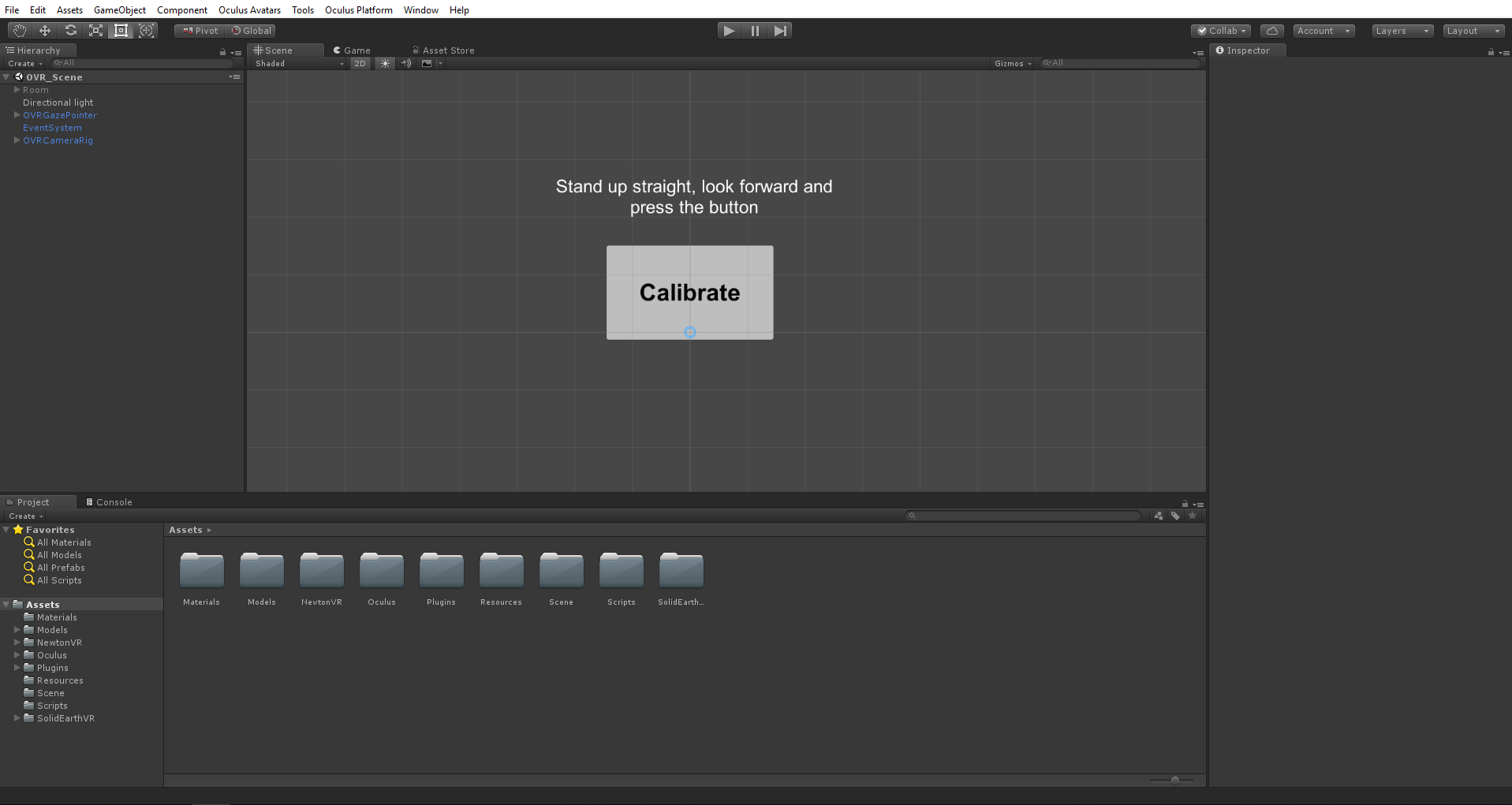The image size is (1512, 805).
Task: Open Create menu in the Hierarchy
Action: pyautogui.click(x=22, y=63)
